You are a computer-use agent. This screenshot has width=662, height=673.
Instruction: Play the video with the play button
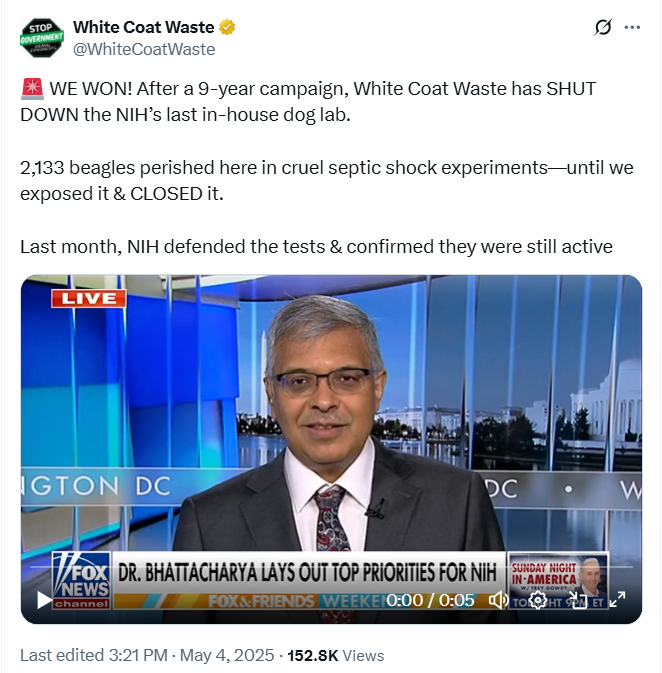point(44,600)
